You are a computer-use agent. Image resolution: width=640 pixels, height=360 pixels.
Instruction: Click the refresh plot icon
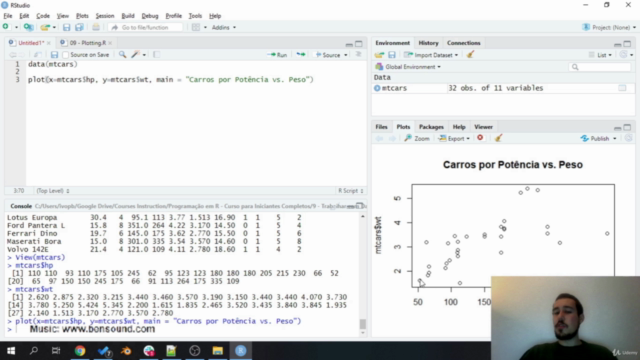tap(629, 138)
